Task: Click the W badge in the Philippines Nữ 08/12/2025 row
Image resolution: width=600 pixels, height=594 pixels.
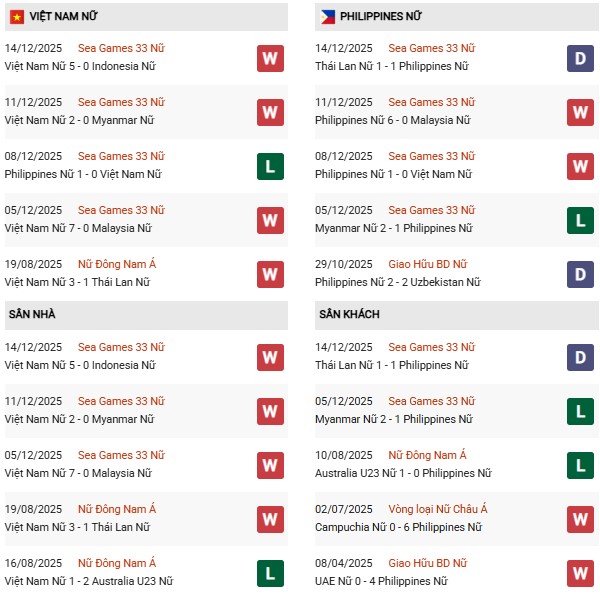Action: click(x=580, y=166)
